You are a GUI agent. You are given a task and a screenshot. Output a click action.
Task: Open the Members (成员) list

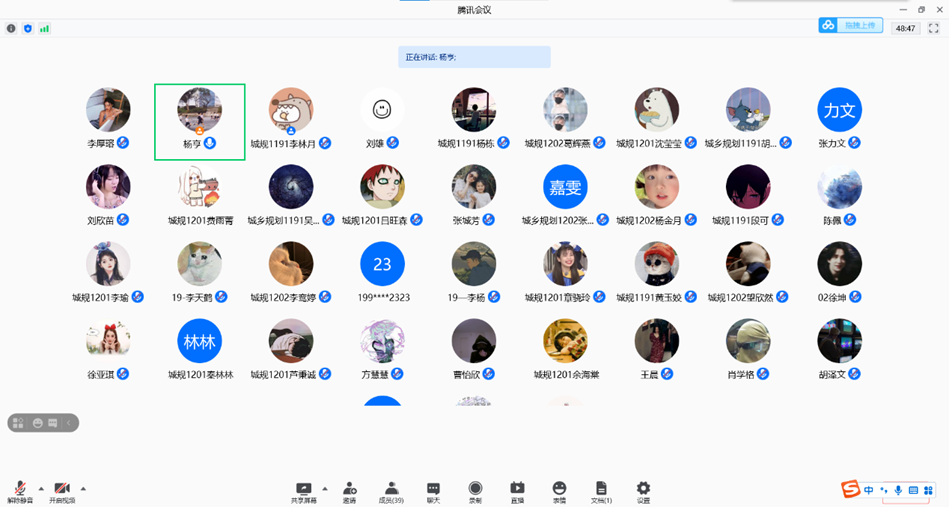point(391,490)
